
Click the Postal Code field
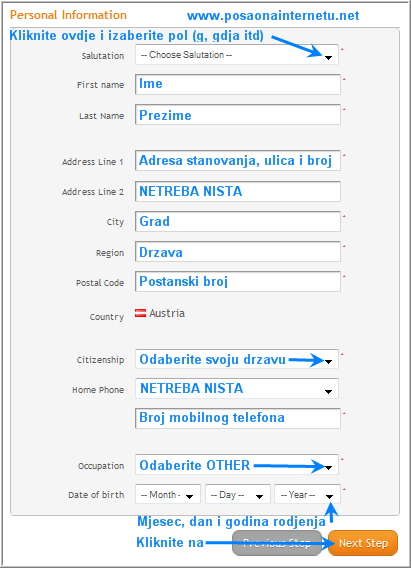(x=238, y=281)
